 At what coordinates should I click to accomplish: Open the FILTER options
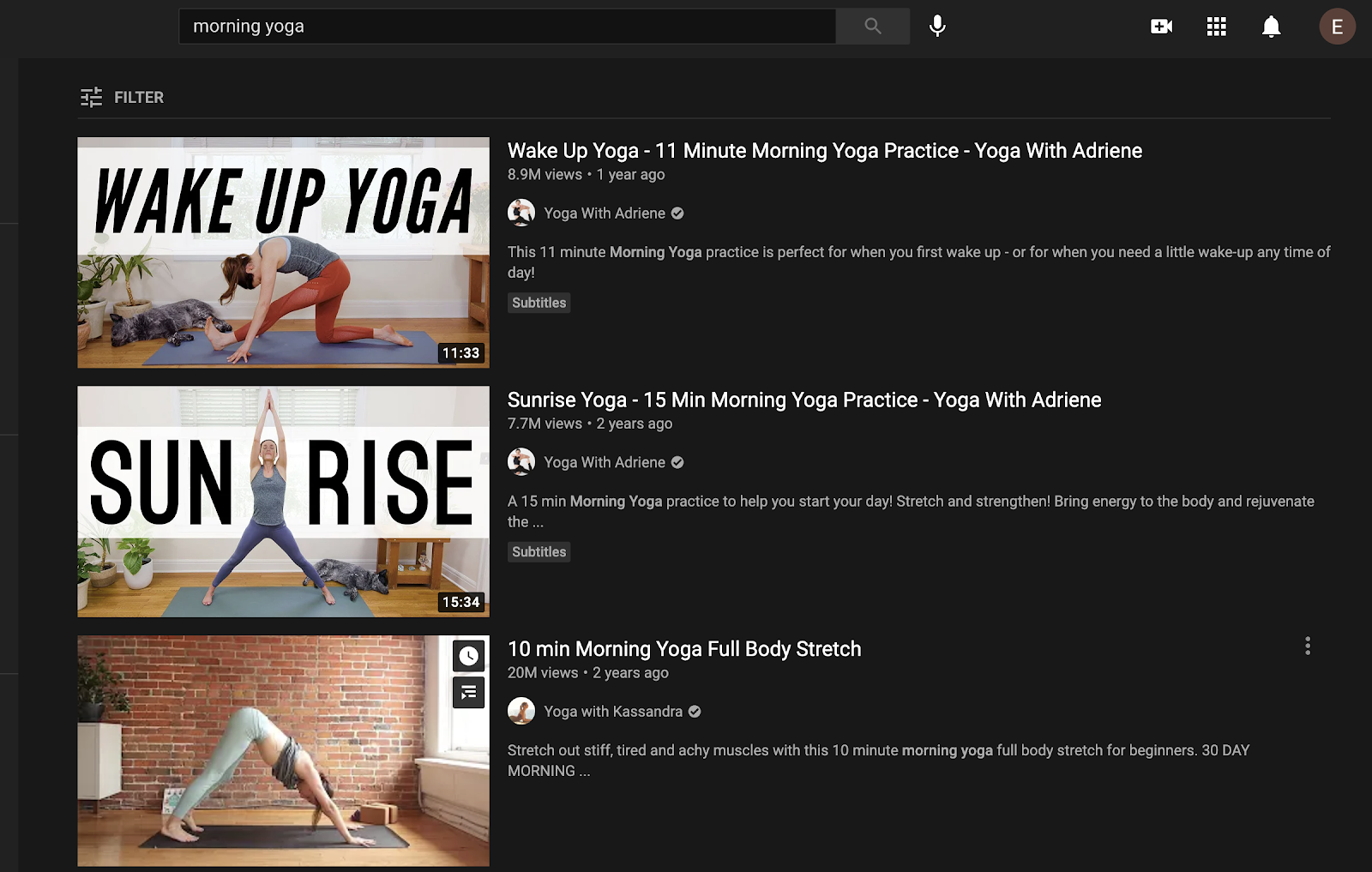(122, 98)
